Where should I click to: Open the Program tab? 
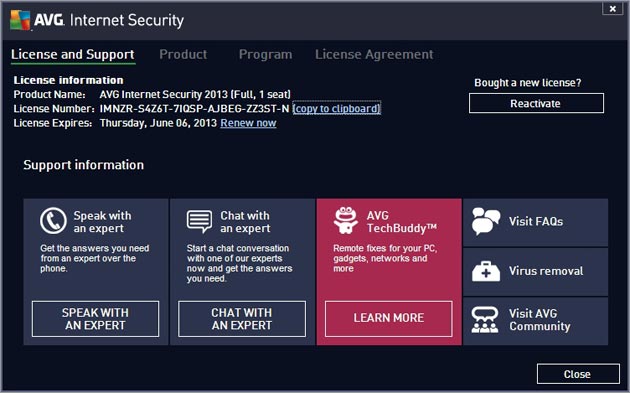266,54
